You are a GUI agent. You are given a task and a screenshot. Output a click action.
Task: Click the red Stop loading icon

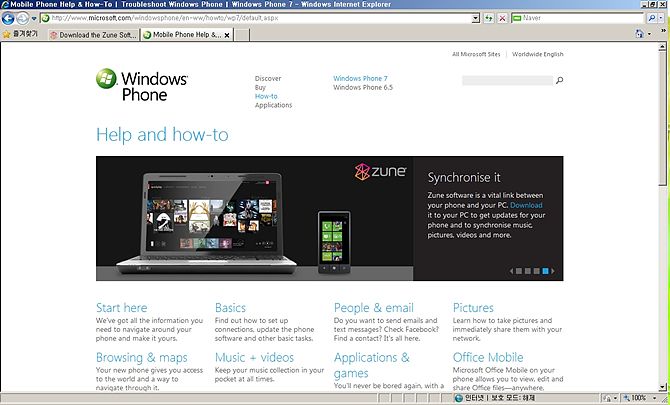502,18
